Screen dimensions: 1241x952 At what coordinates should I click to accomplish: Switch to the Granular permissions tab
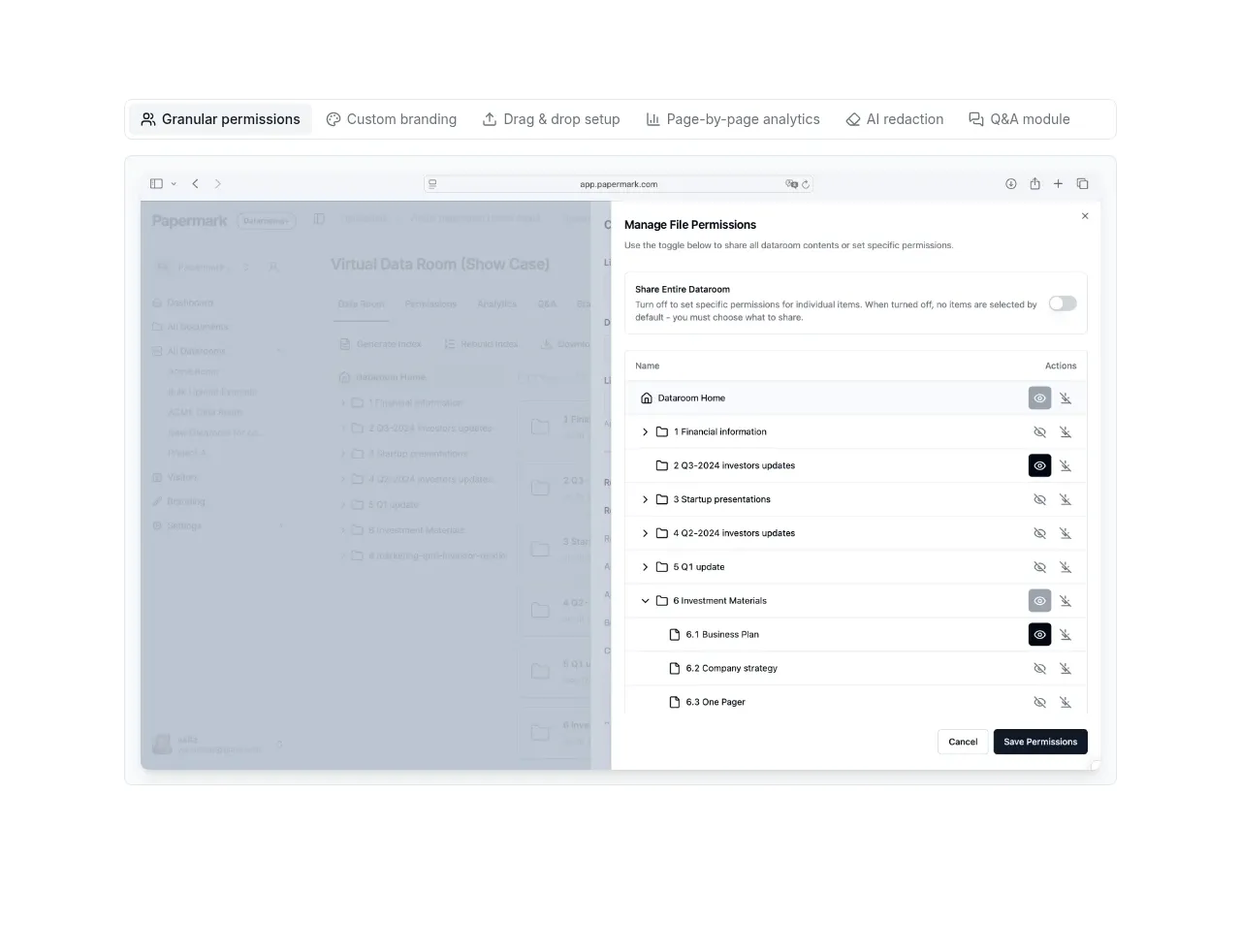pos(220,119)
